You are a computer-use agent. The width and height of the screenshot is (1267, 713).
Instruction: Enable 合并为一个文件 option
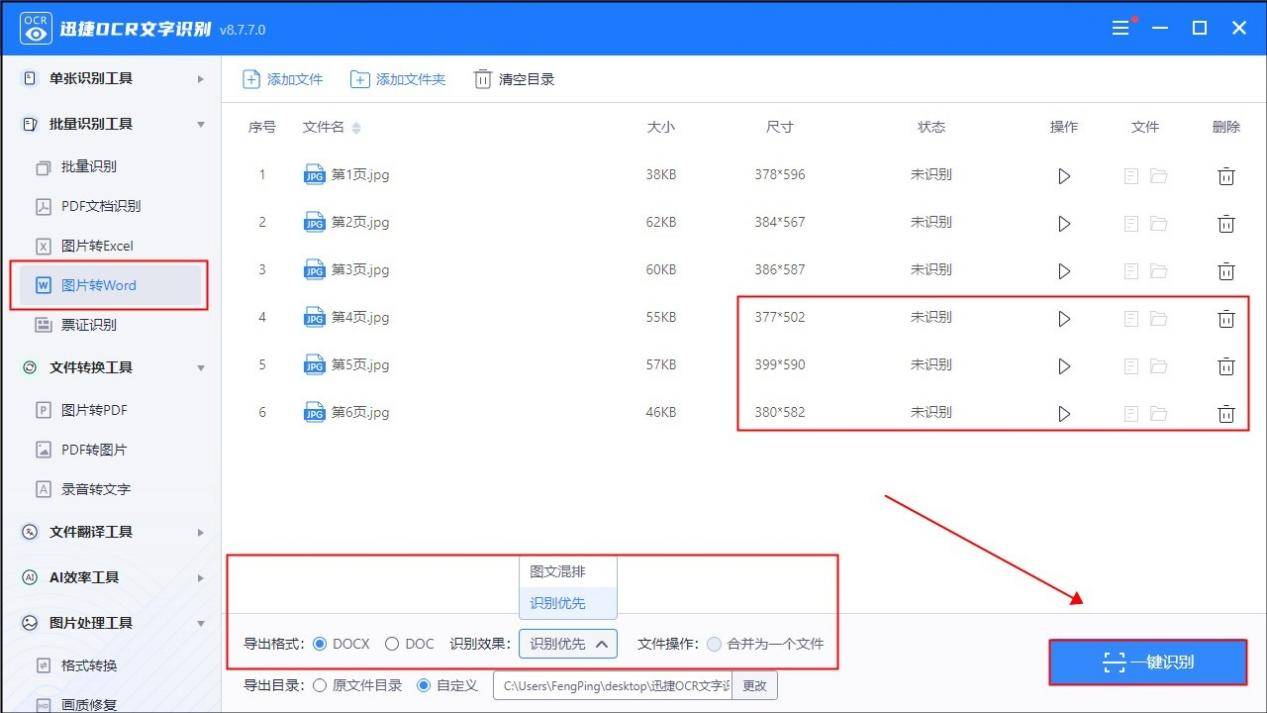(714, 644)
